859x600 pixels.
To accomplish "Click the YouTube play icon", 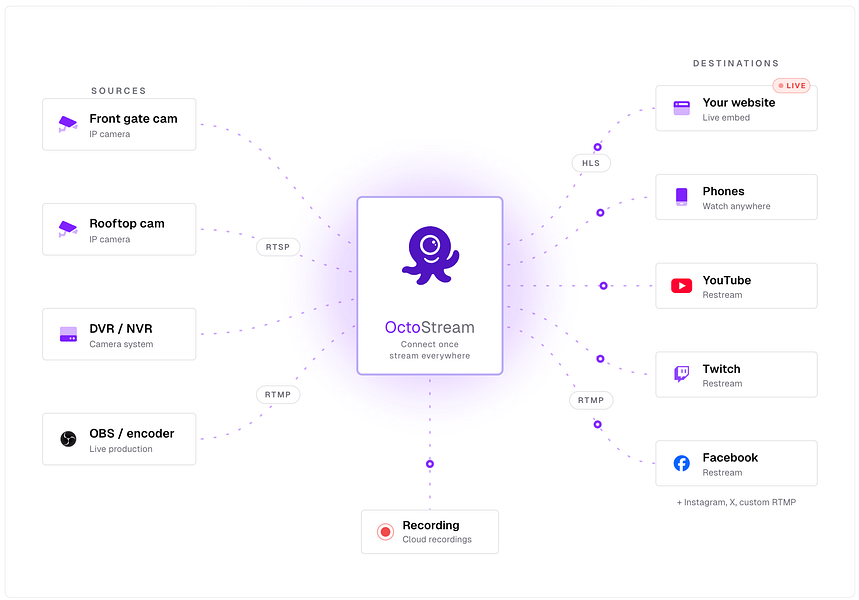I will [x=682, y=285].
